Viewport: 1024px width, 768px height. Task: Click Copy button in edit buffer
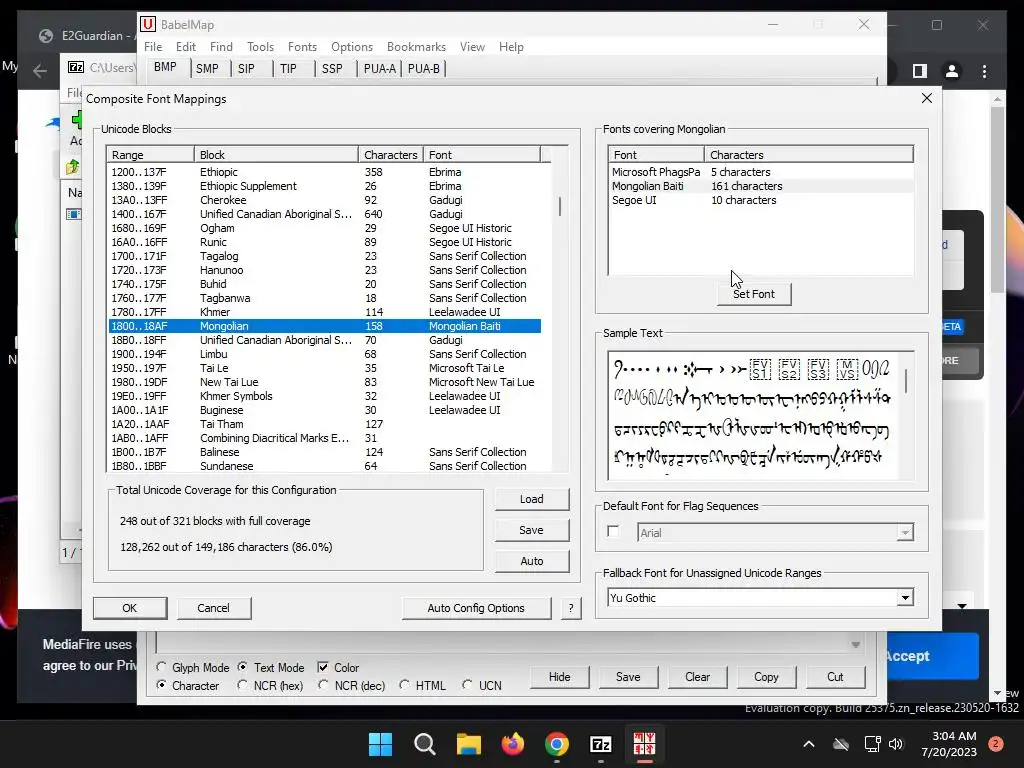pyautogui.click(x=766, y=677)
